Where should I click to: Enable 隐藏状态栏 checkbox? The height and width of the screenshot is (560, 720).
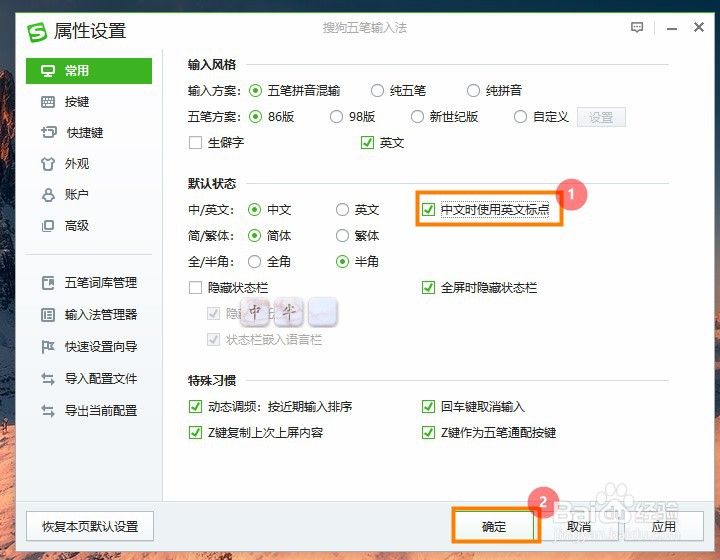click(x=196, y=288)
